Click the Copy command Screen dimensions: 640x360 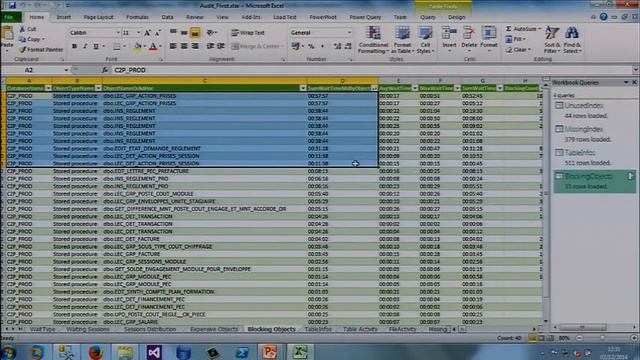tap(32, 40)
